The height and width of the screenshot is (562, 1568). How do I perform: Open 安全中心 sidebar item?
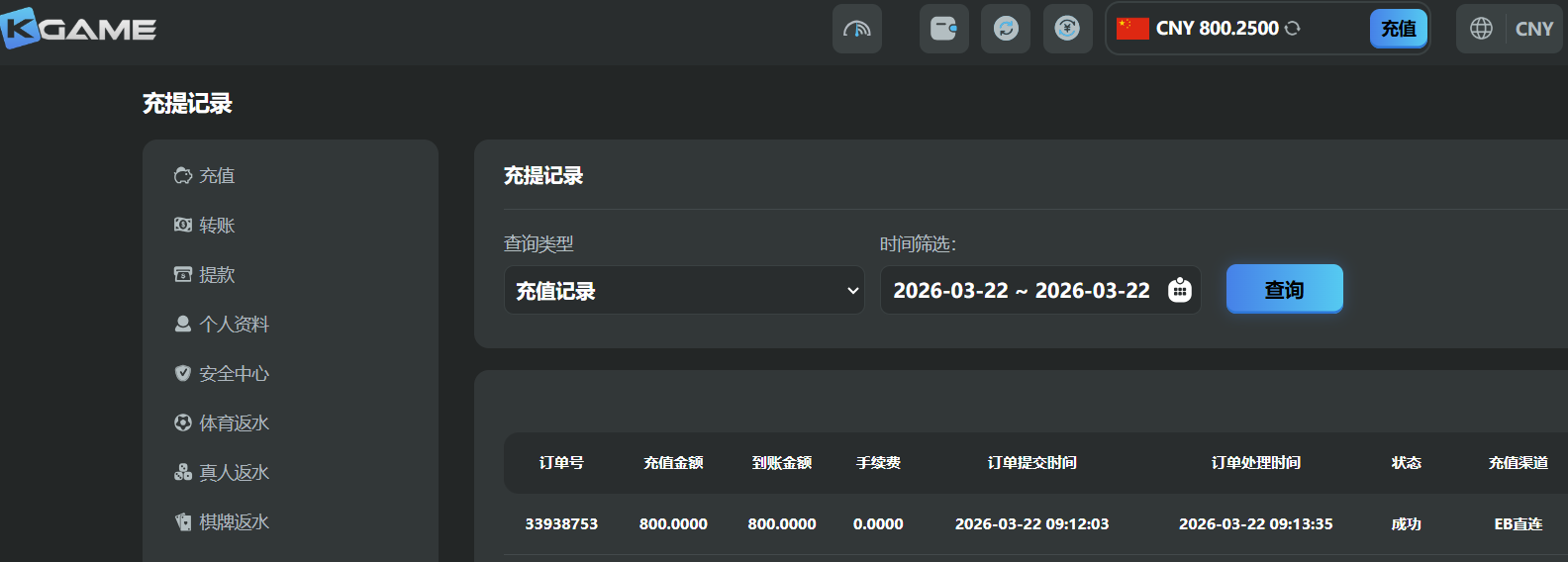pos(234,374)
